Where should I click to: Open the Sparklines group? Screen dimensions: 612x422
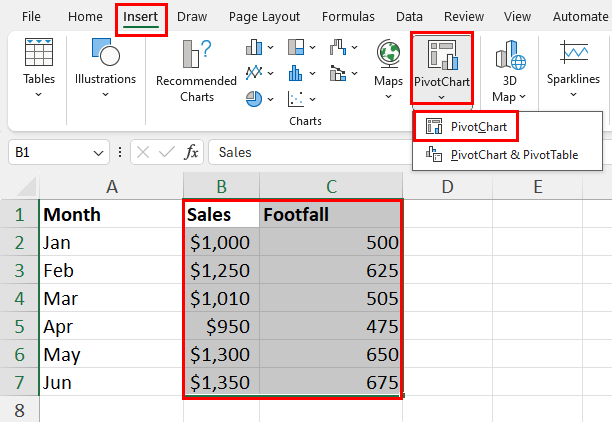pos(573,68)
